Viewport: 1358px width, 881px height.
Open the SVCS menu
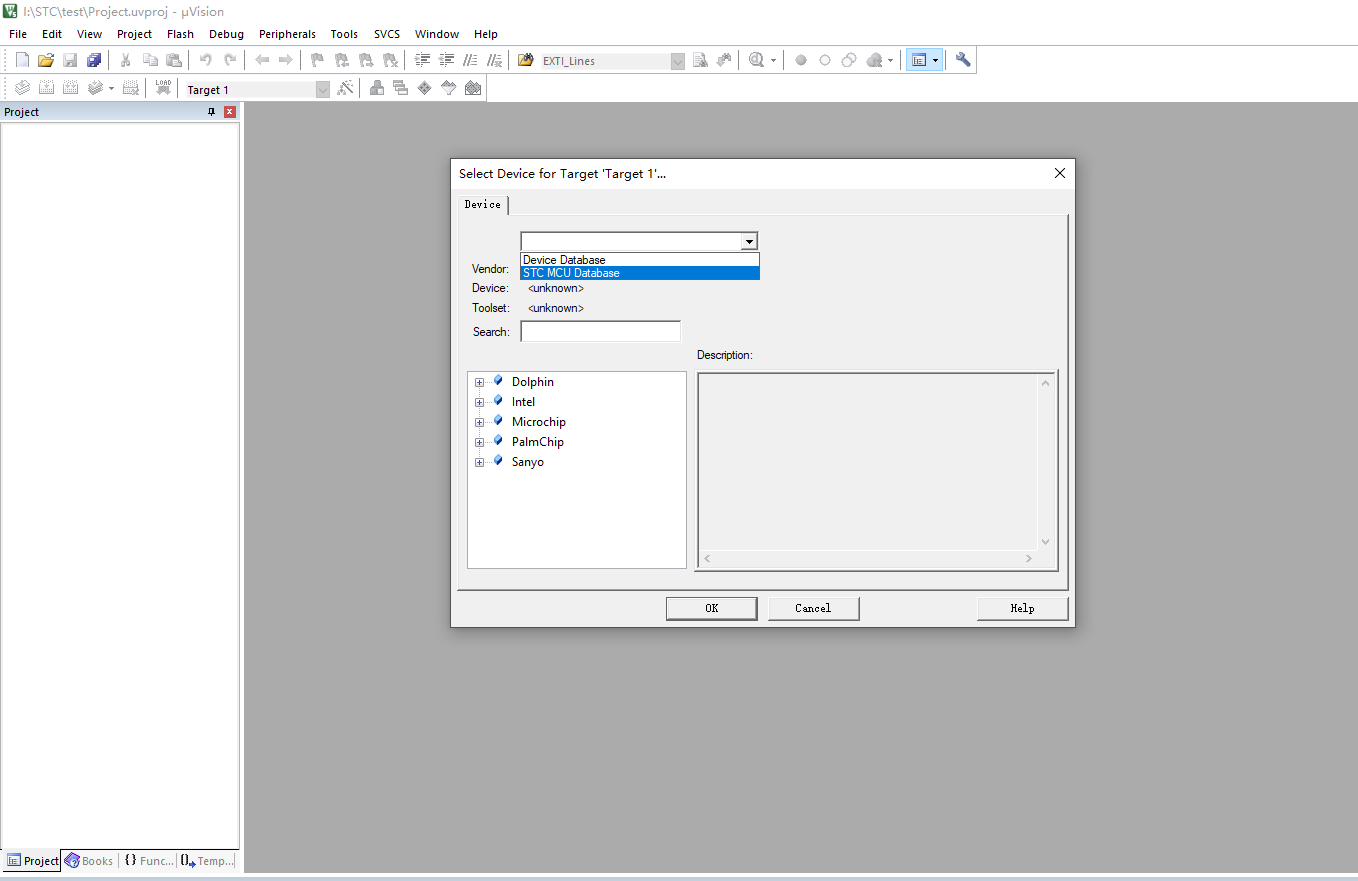point(387,34)
